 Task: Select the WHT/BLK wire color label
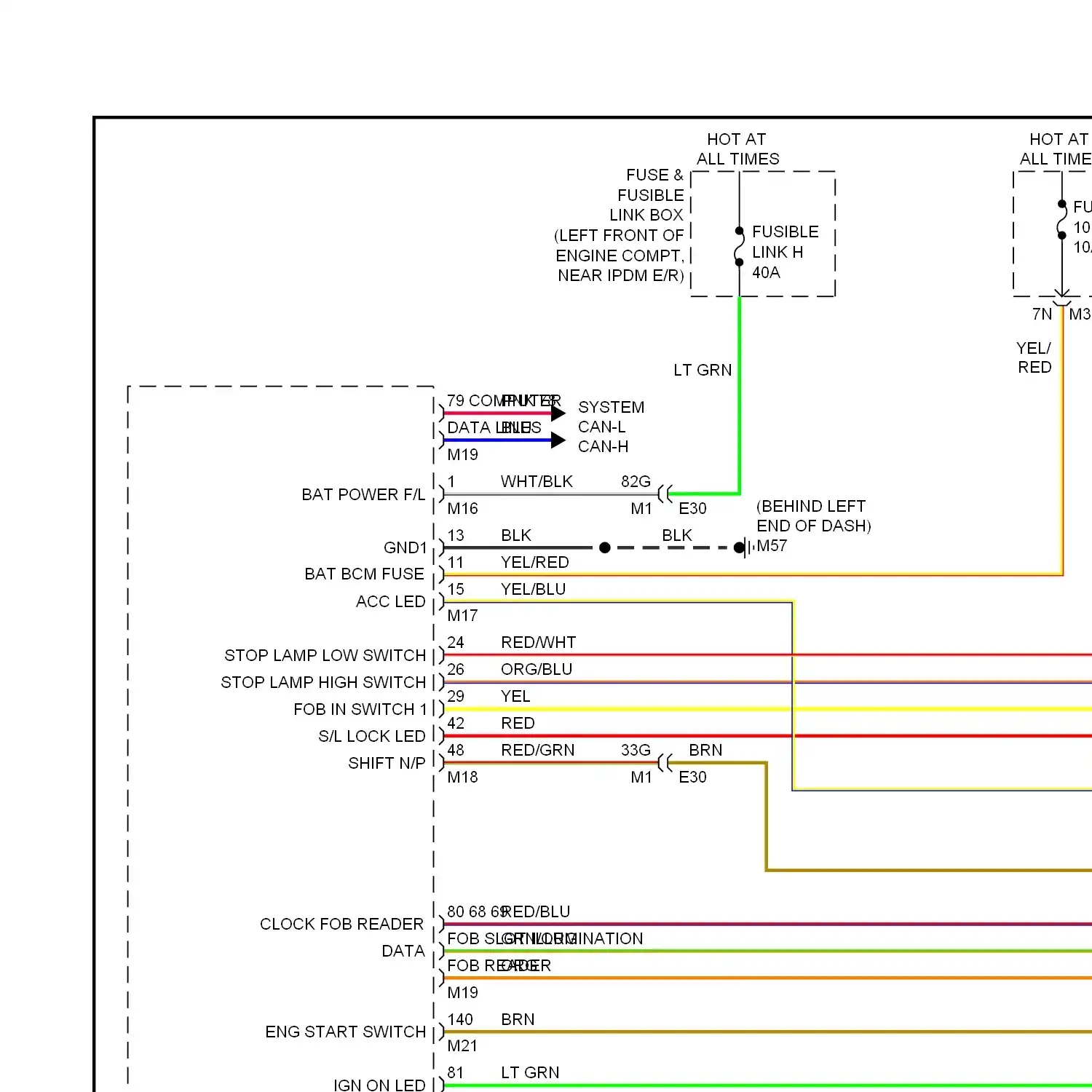(537, 481)
